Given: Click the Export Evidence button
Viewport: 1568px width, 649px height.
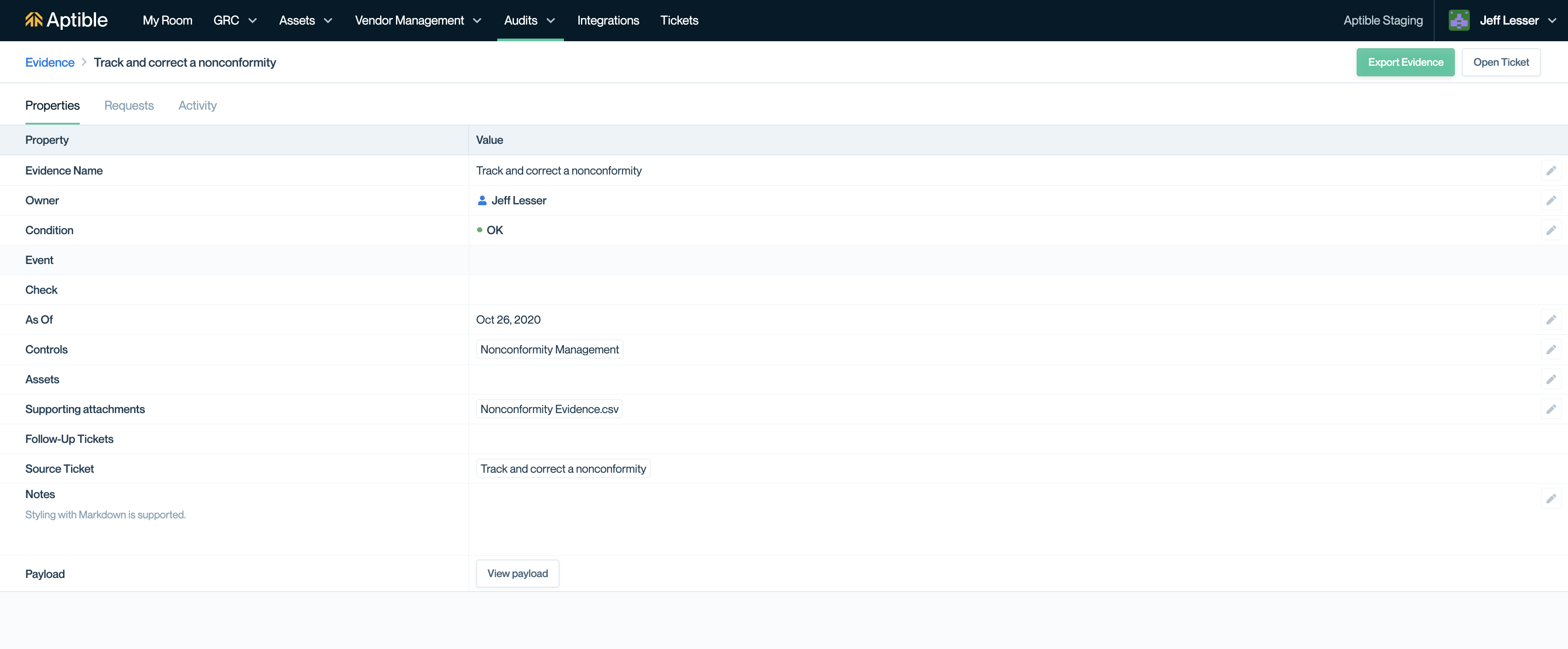Looking at the screenshot, I should [1405, 62].
